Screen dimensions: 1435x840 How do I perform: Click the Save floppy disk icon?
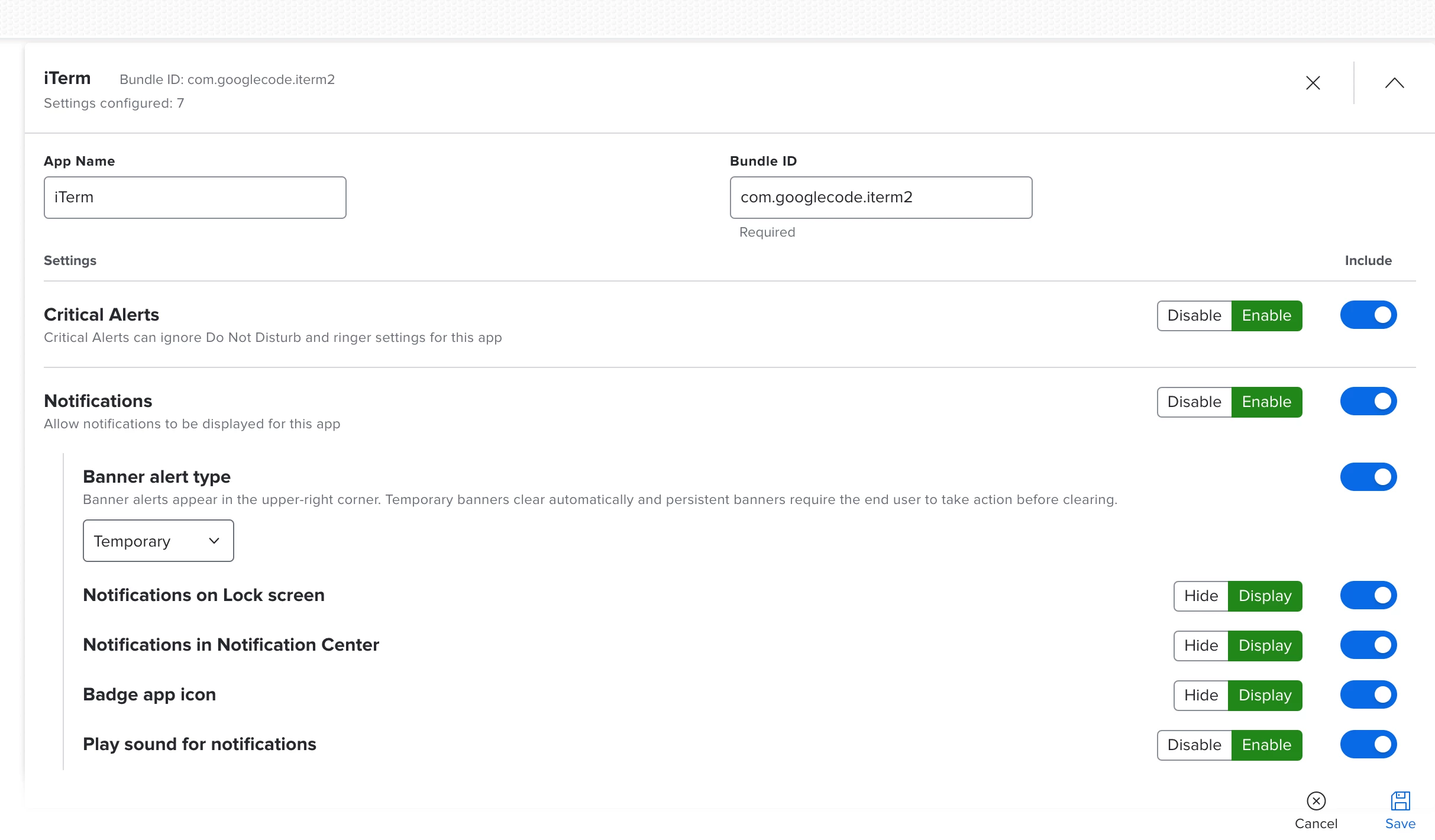(x=1400, y=801)
